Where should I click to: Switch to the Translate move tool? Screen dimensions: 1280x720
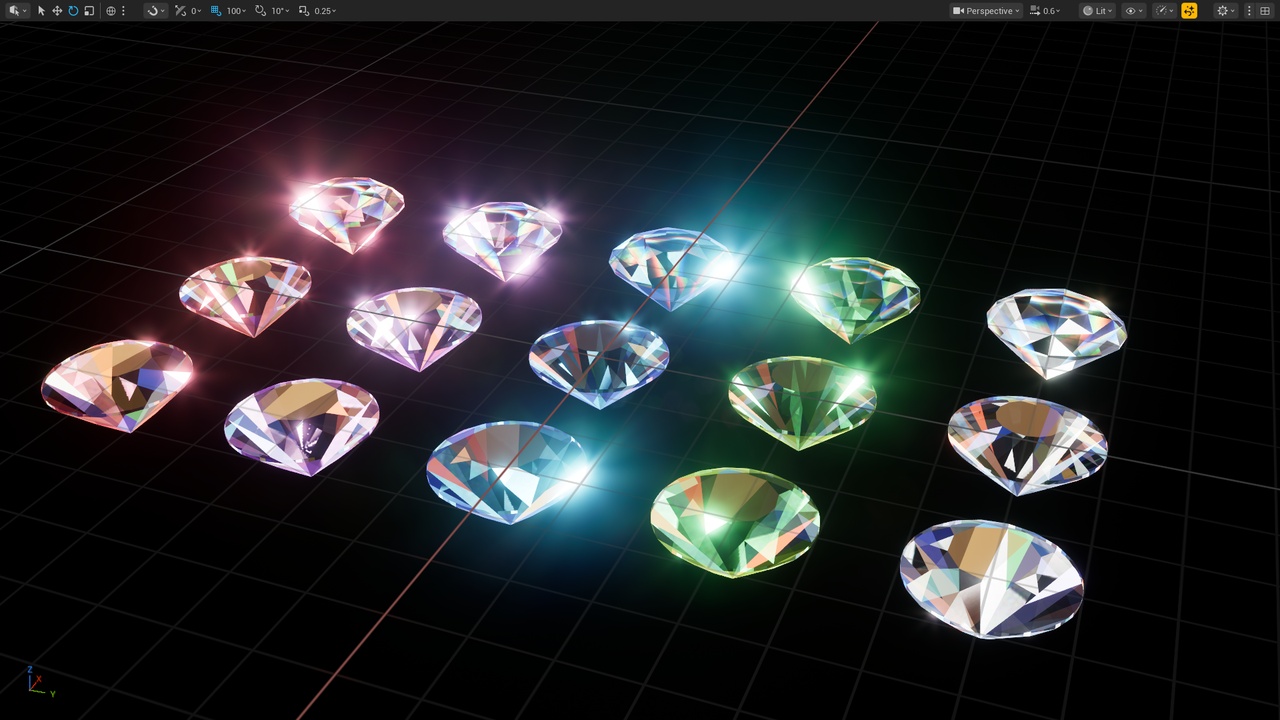[57, 11]
